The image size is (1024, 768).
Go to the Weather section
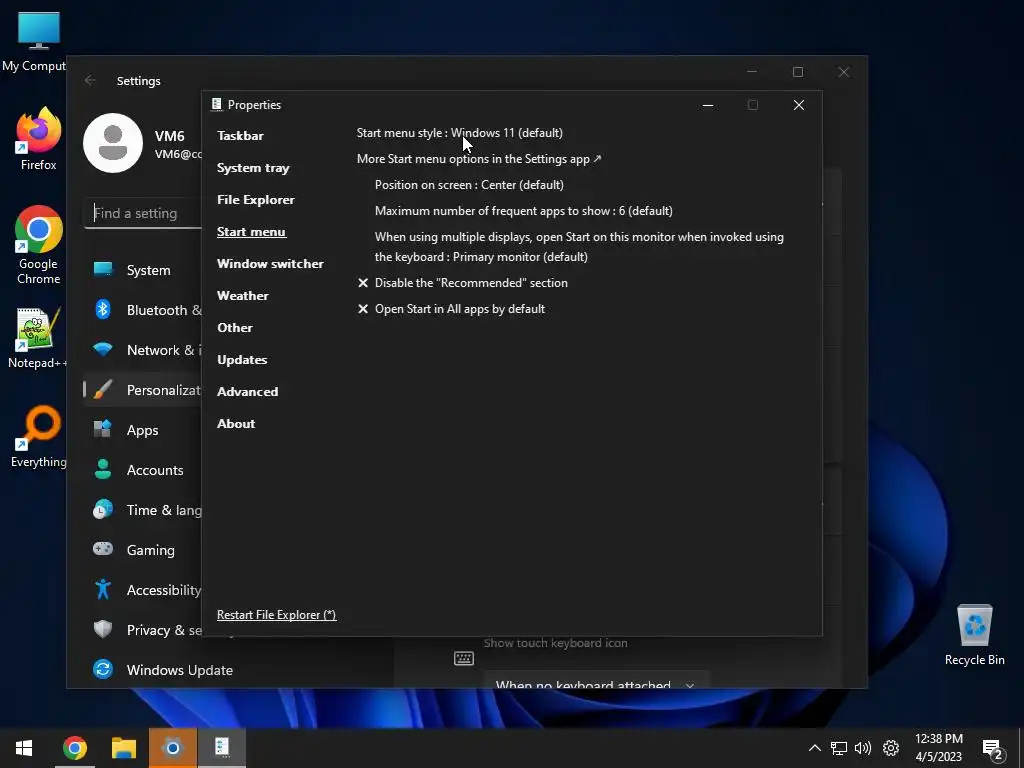pyautogui.click(x=242, y=296)
